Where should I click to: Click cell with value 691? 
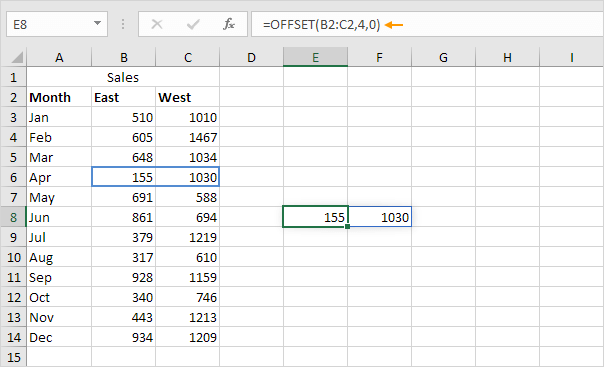(x=124, y=197)
